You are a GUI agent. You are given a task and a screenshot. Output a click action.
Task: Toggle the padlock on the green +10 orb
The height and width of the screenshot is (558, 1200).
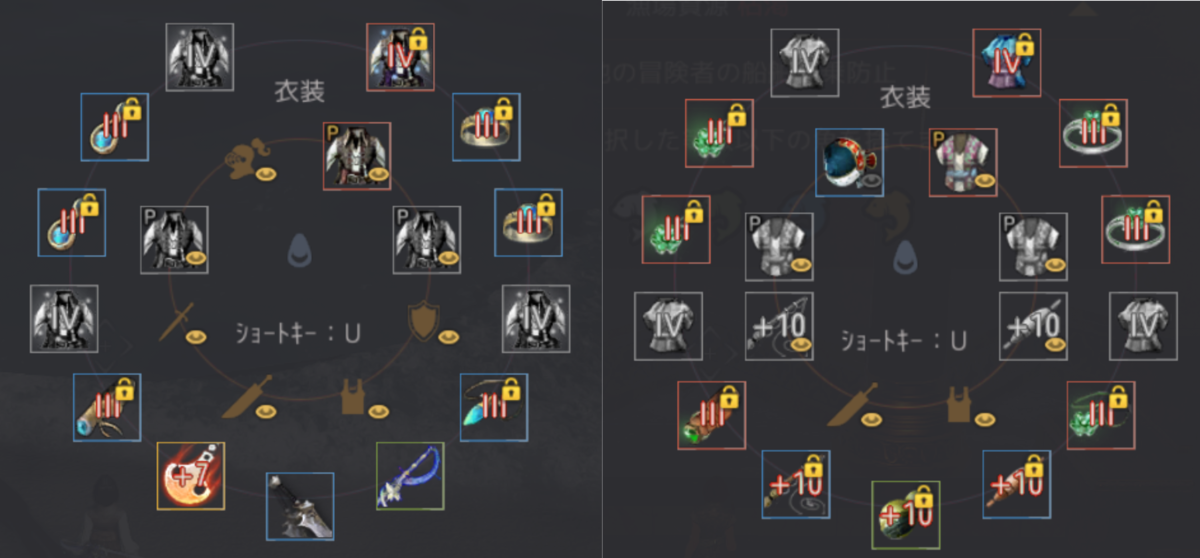tap(924, 496)
